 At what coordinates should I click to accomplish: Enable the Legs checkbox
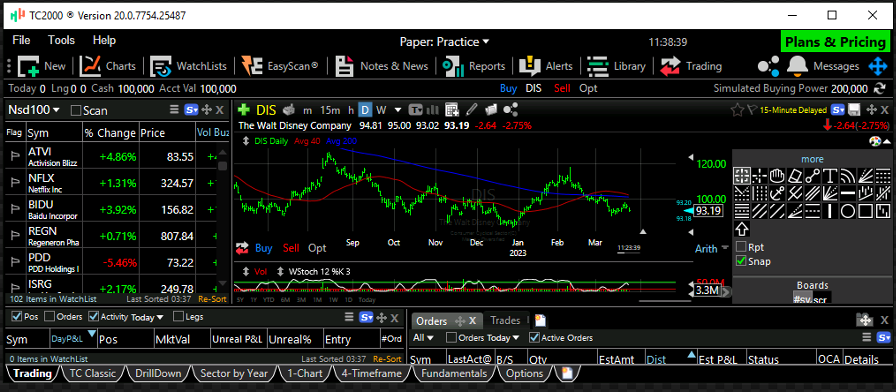pyautogui.click(x=178, y=316)
